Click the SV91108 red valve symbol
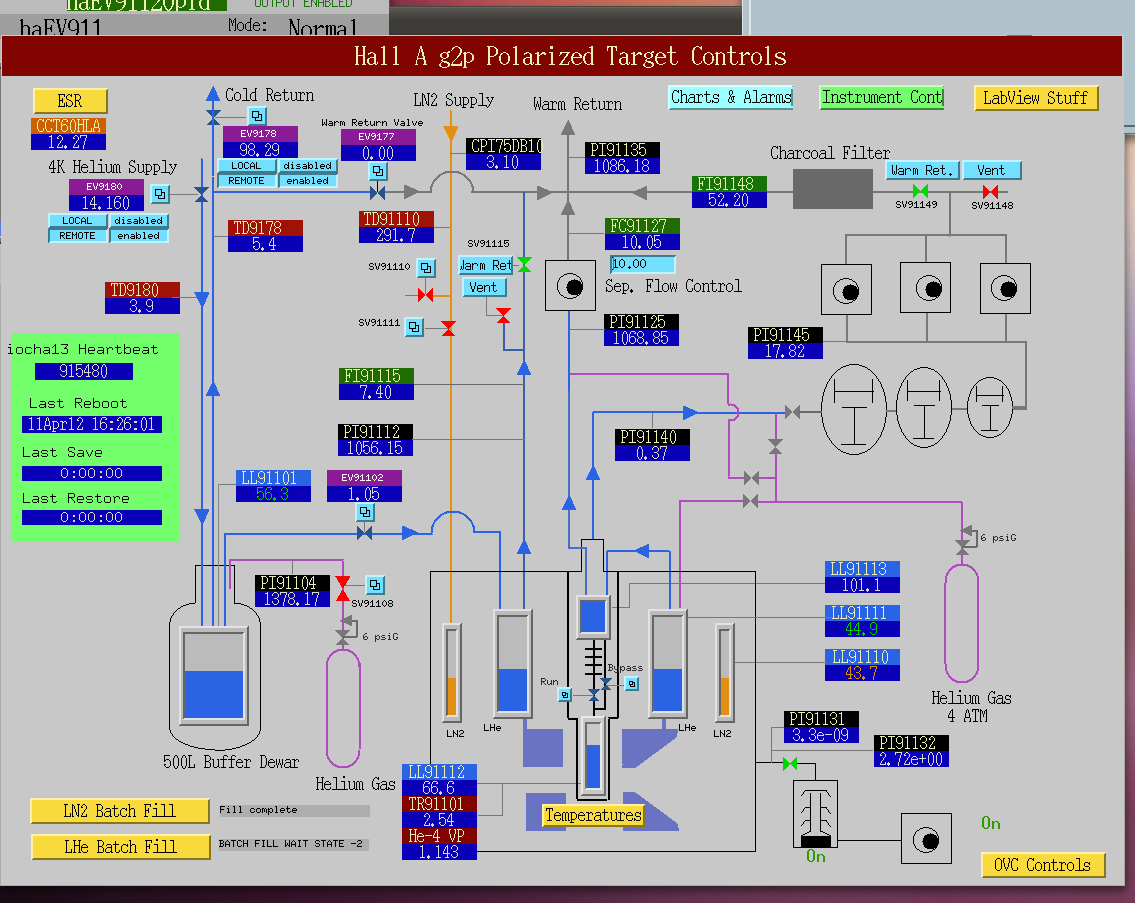 tap(343, 589)
